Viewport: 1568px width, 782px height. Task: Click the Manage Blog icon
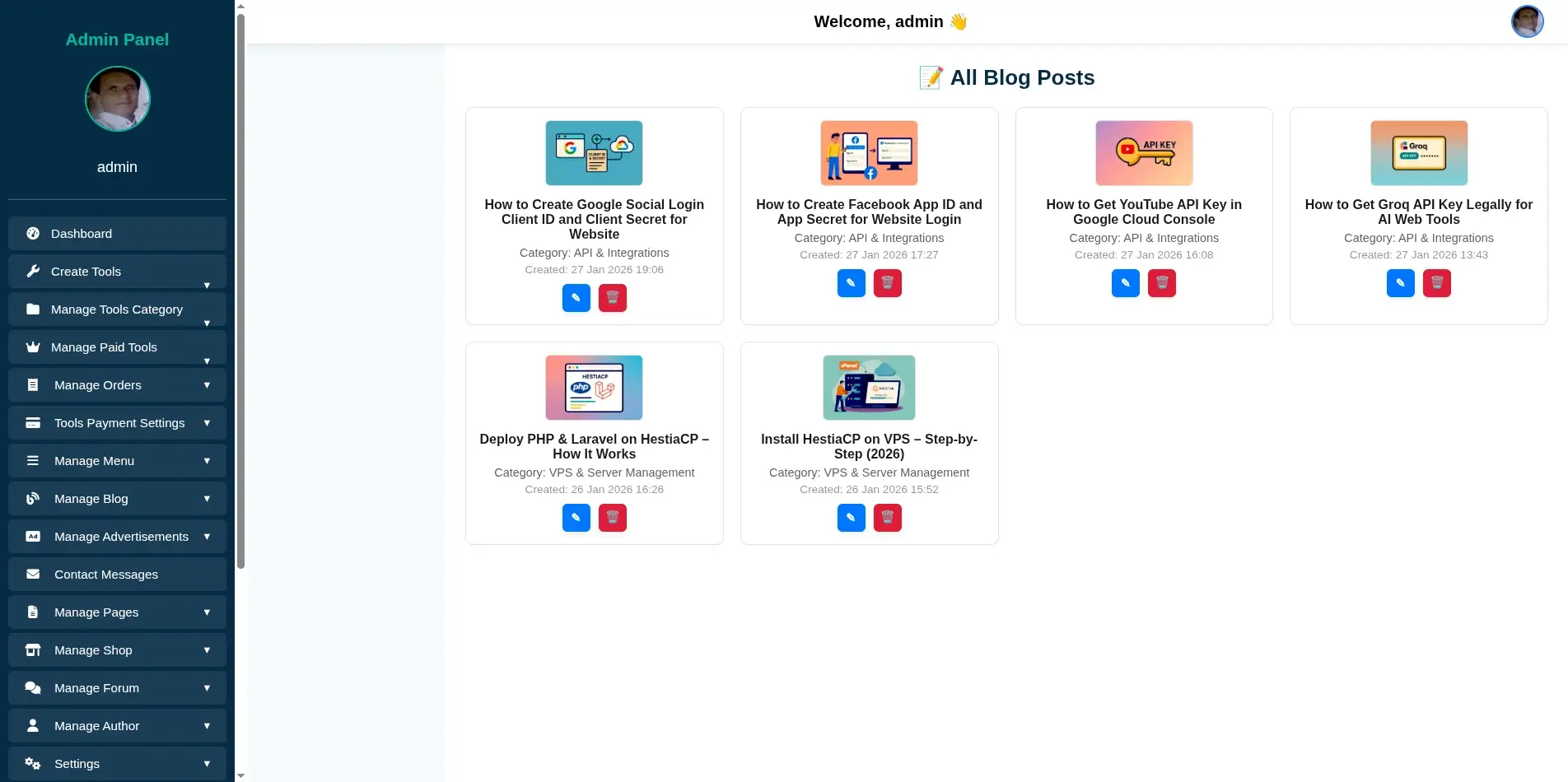[x=33, y=498]
